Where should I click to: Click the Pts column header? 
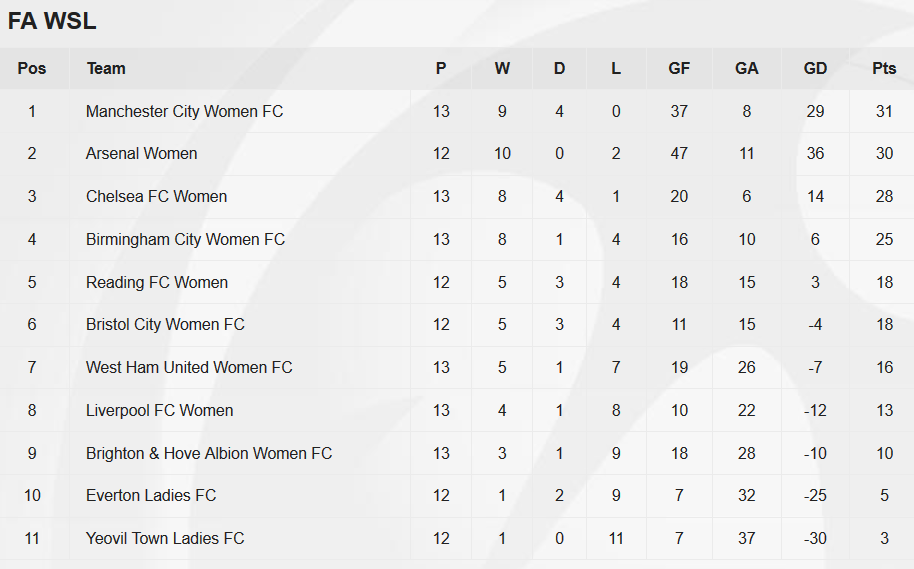click(884, 68)
